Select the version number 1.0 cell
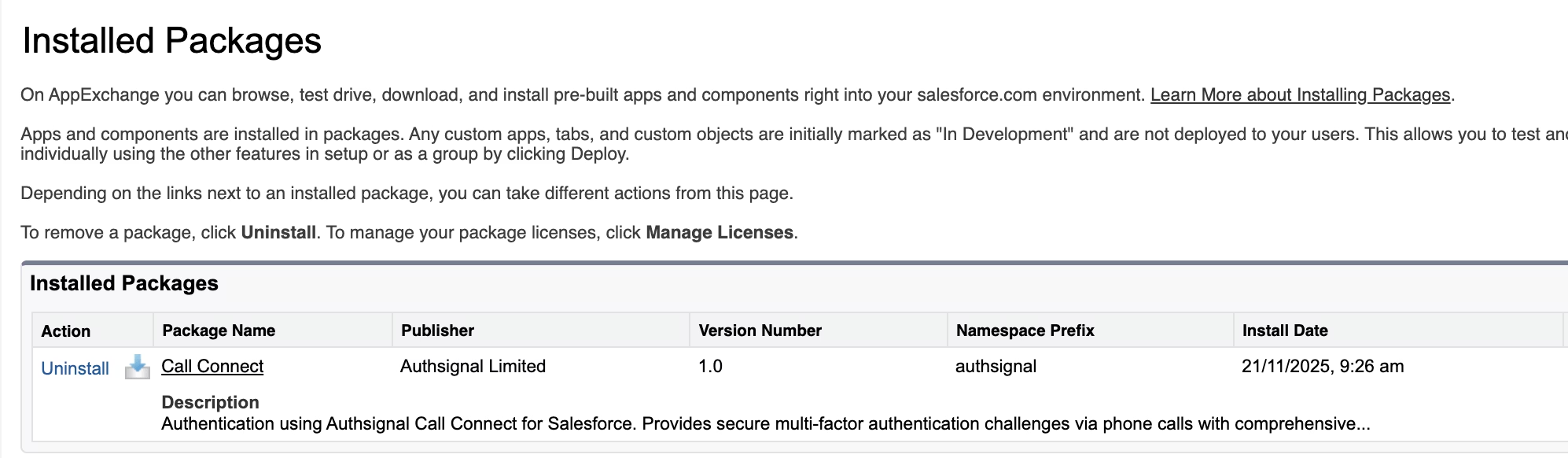Image resolution: width=1568 pixels, height=458 pixels. point(710,366)
